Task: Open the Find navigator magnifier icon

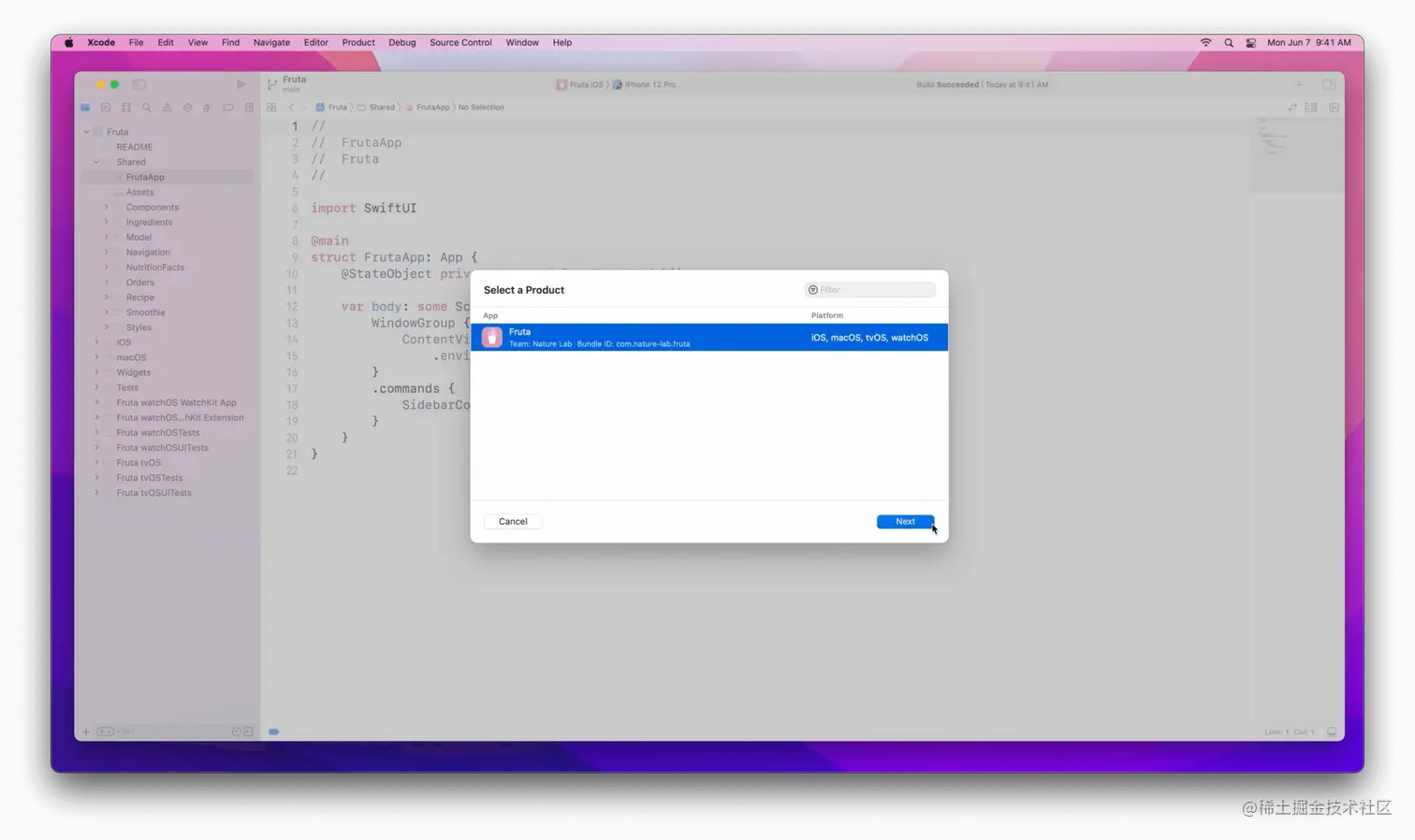Action: click(147, 108)
